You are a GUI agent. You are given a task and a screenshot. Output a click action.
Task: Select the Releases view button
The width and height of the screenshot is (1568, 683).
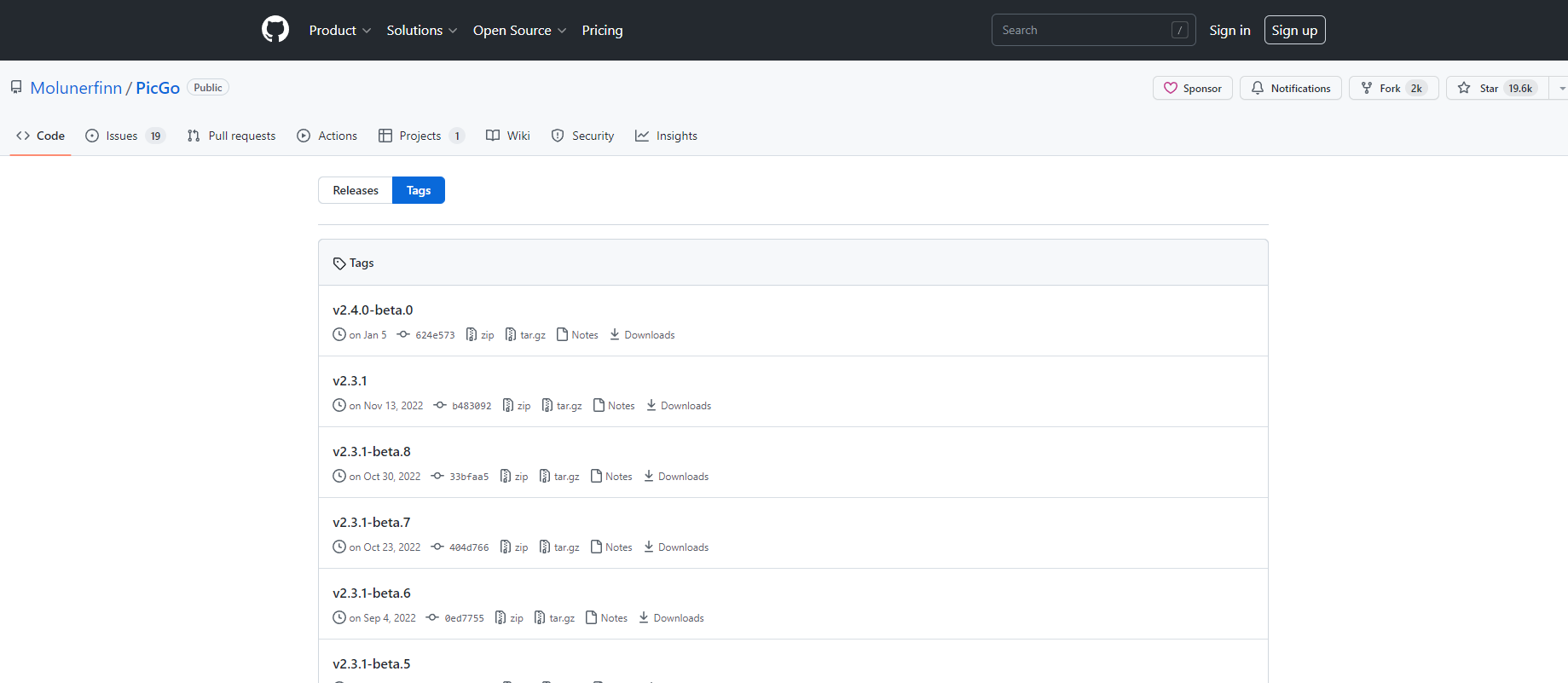click(356, 190)
